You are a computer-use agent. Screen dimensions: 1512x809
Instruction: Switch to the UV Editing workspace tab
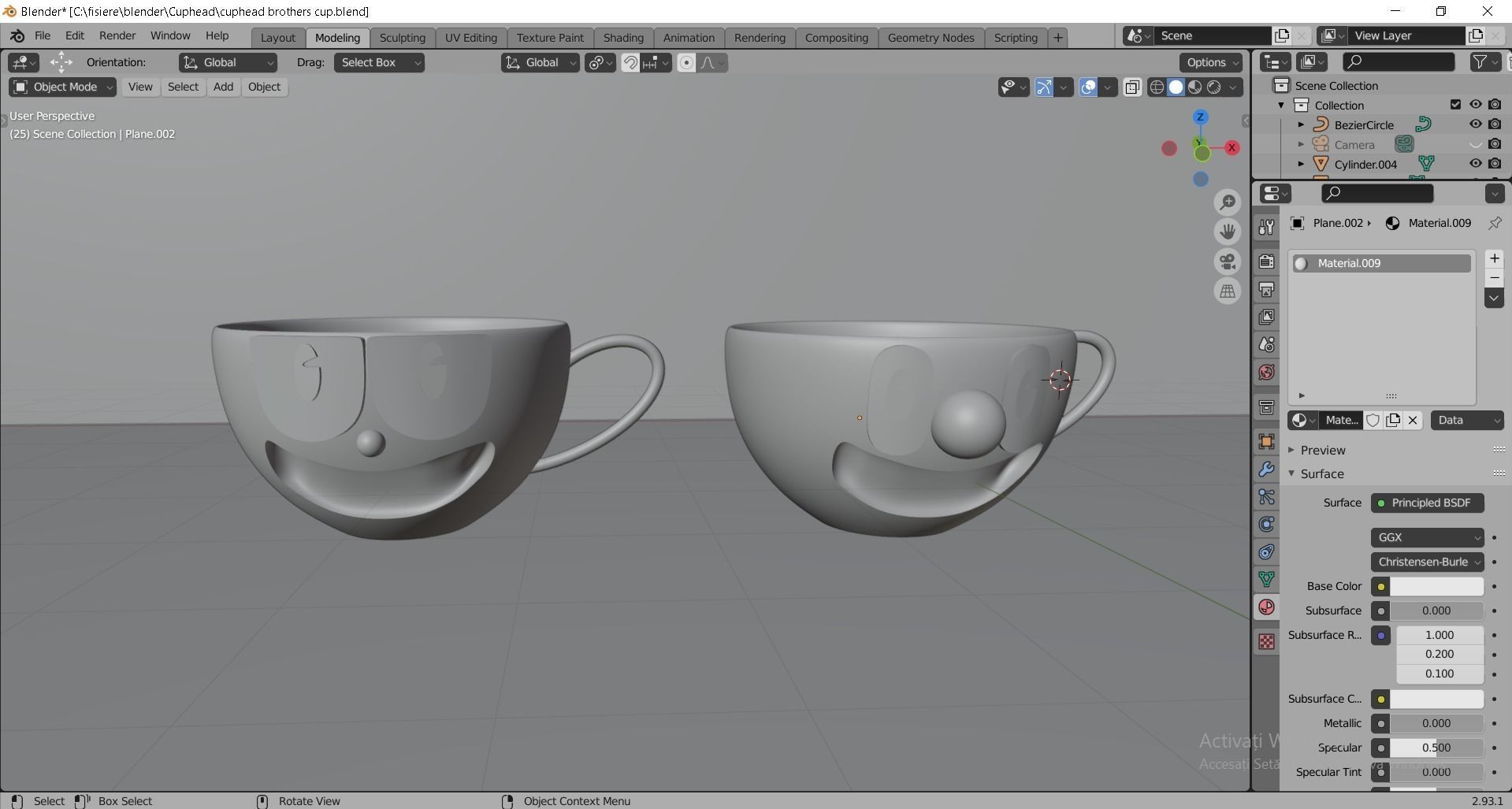(470, 38)
